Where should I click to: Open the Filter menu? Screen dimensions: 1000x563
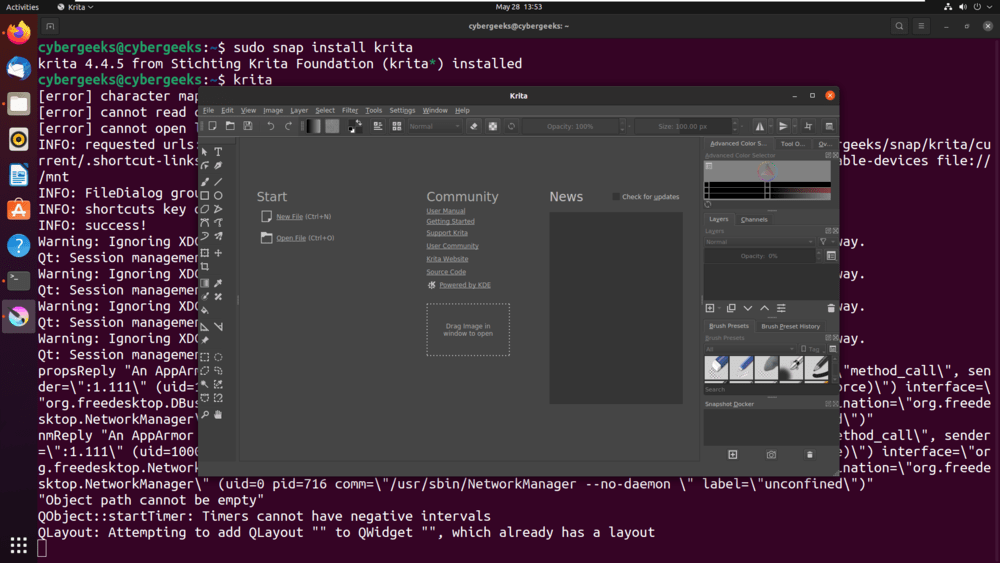click(349, 110)
